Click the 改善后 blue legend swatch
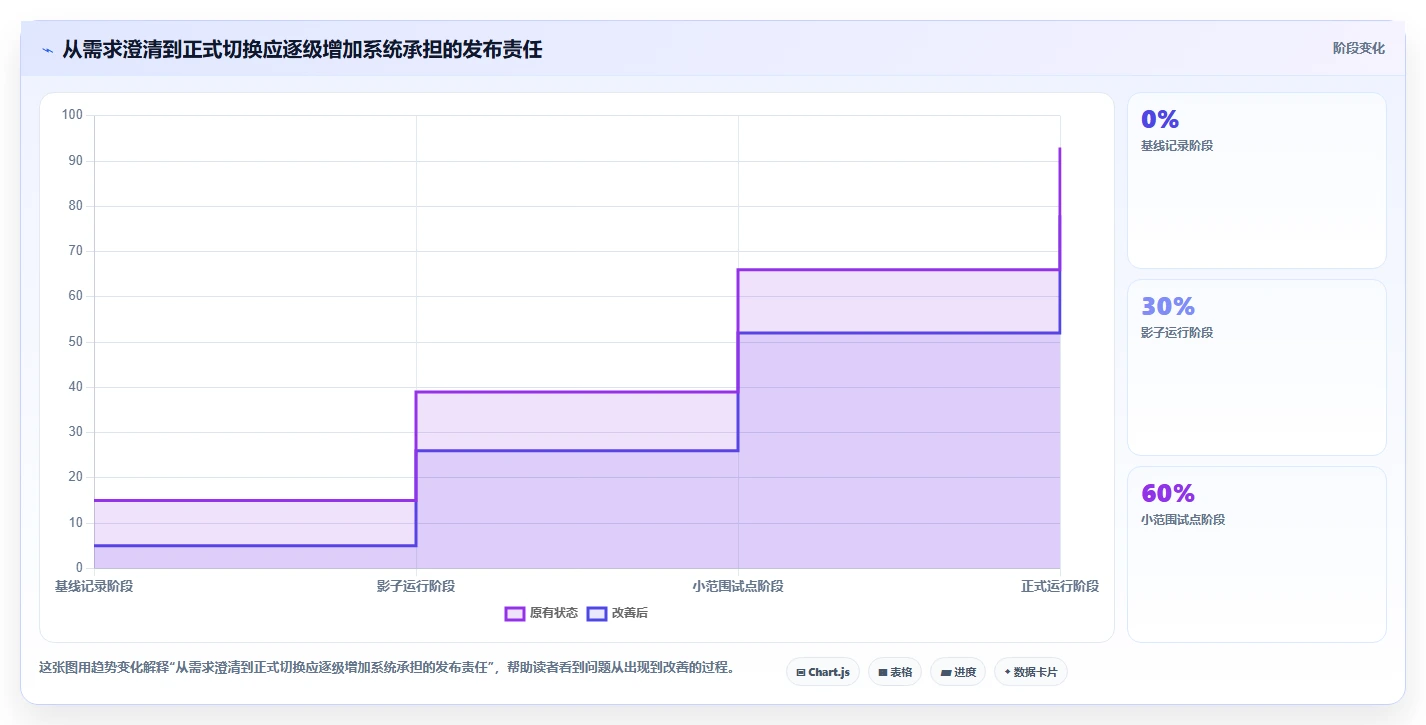Screen dimensions: 1426x725 (597, 613)
